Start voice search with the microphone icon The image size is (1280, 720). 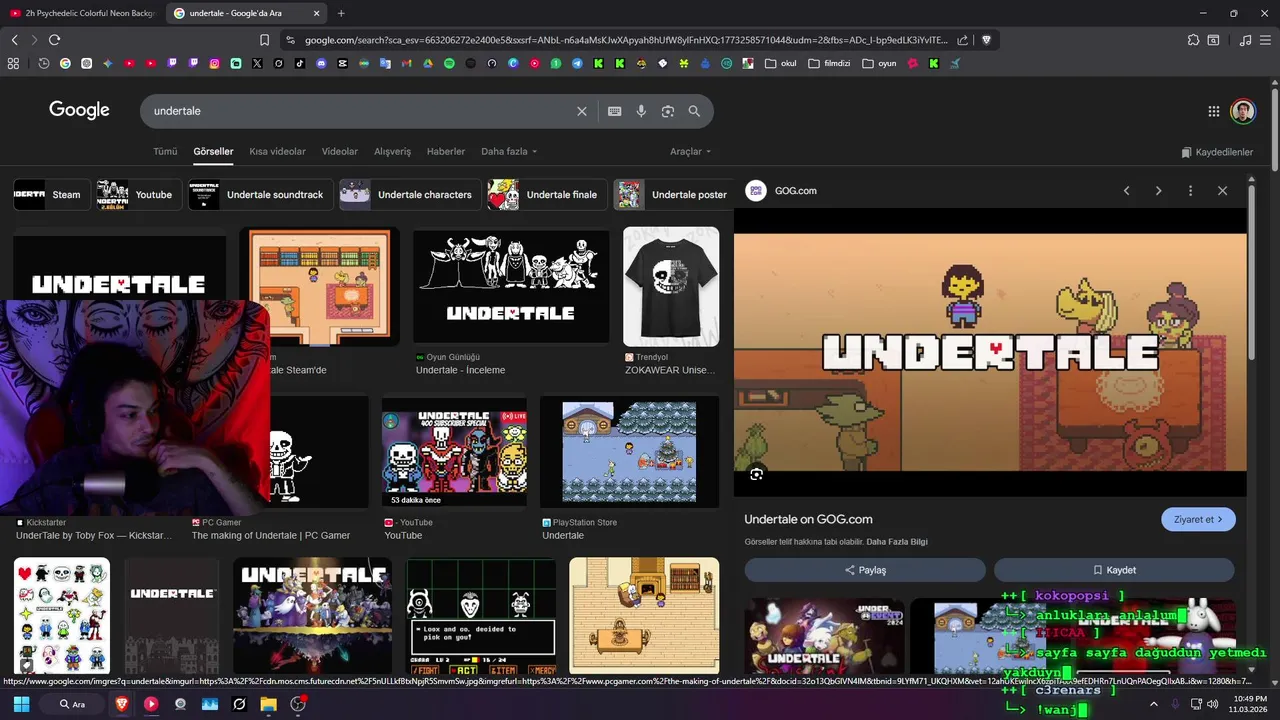(641, 111)
